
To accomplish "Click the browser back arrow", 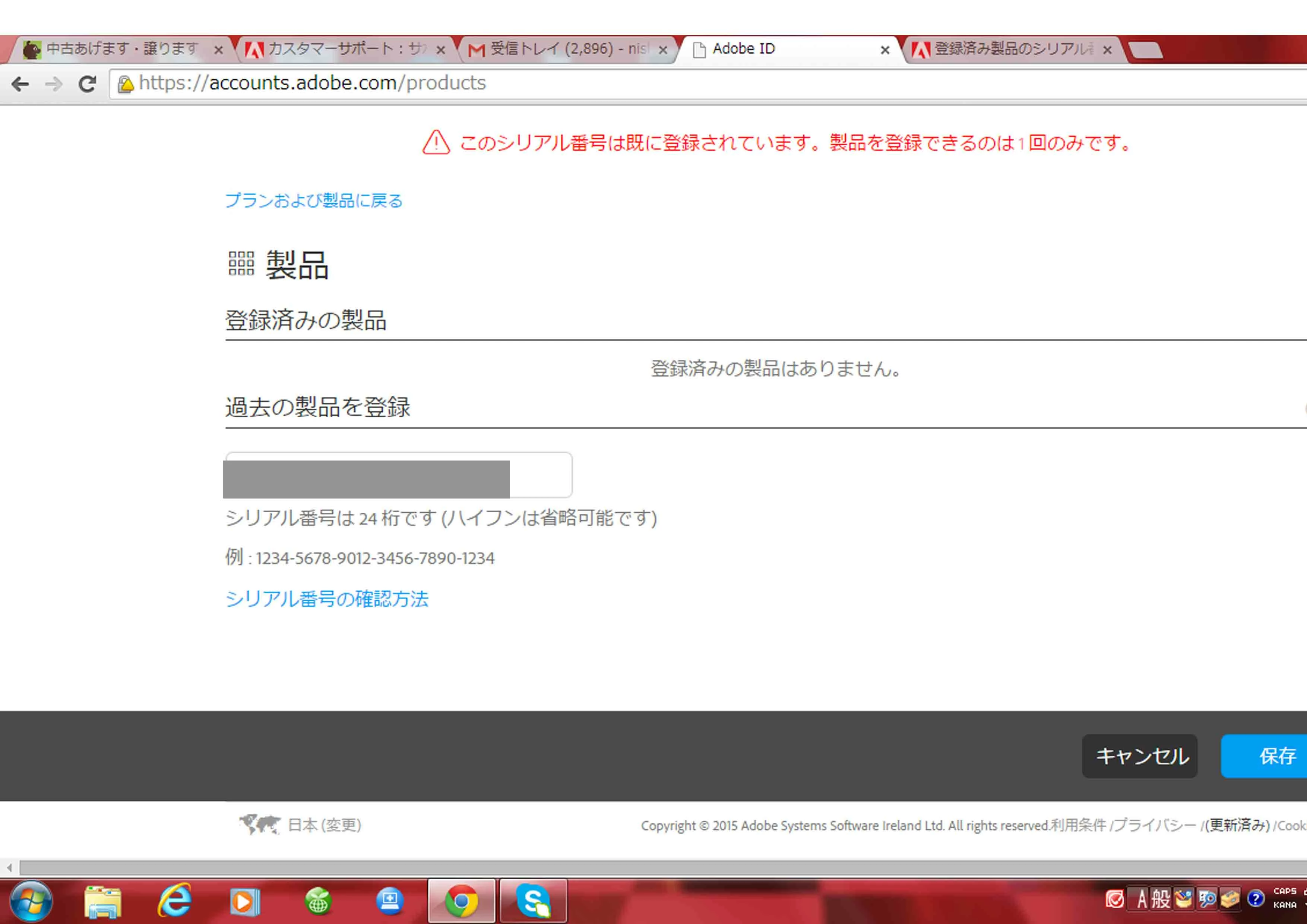I will (x=20, y=84).
